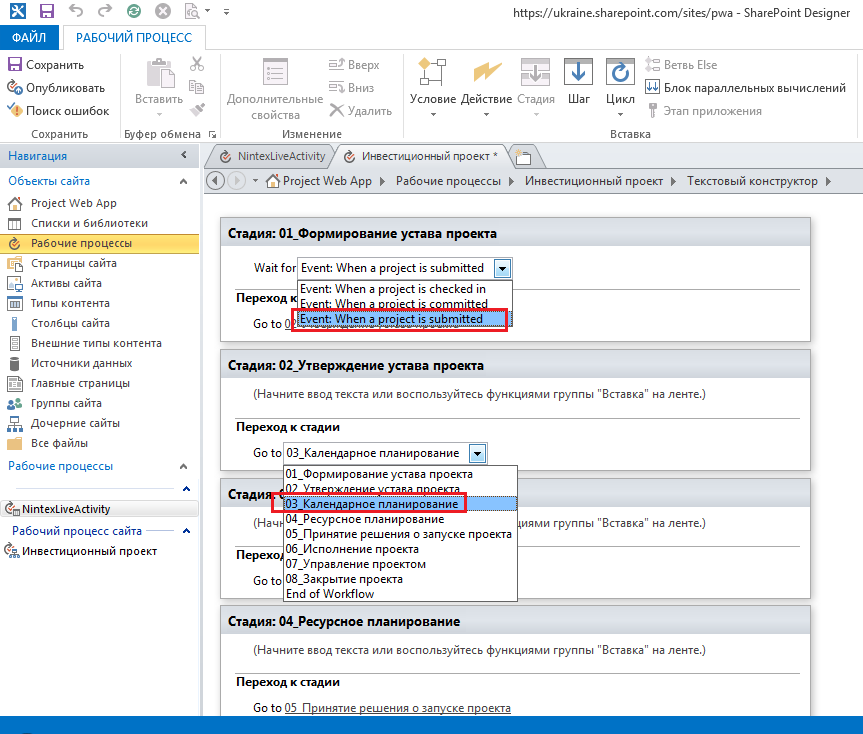Select Рабочие процессы in navigation
Viewport: 863px width, 734px height.
99,243
